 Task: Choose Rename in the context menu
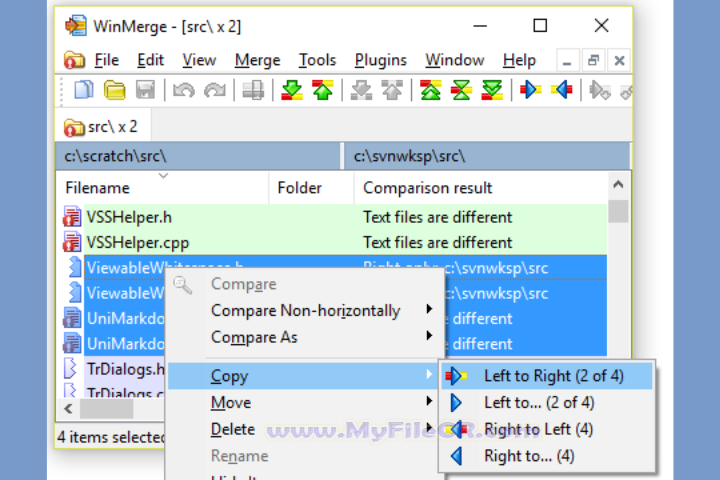click(x=302, y=456)
